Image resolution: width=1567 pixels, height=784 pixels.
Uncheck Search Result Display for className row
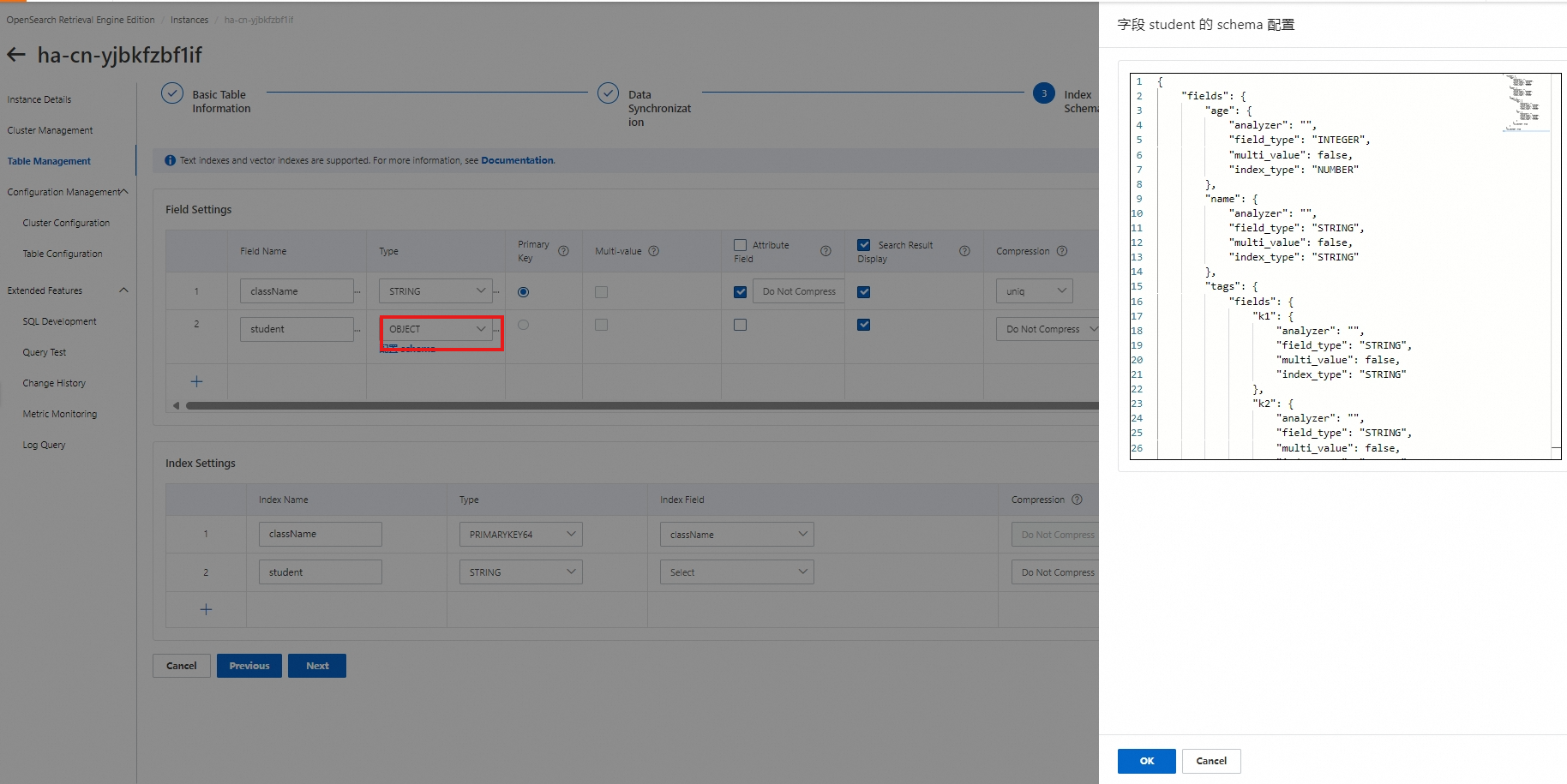(x=863, y=292)
